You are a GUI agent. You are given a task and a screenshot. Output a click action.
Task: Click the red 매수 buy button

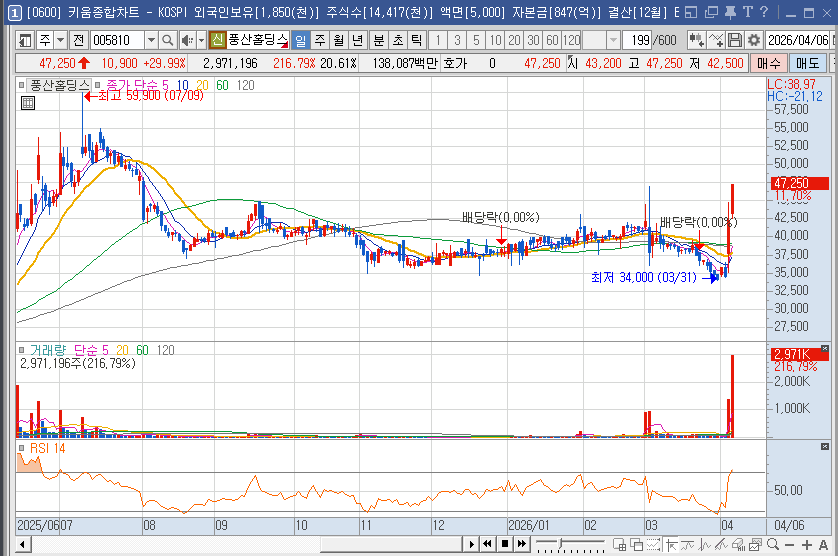(769, 63)
